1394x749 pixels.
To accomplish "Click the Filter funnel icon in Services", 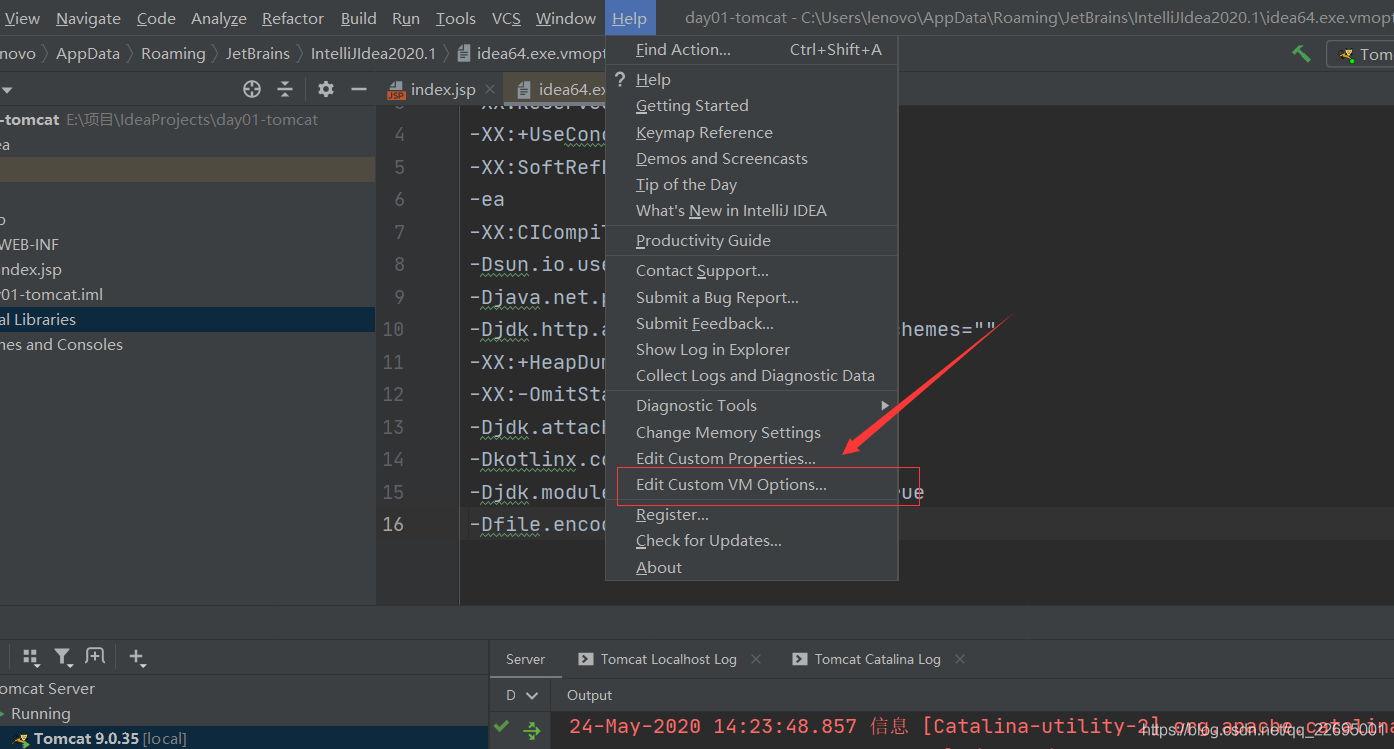I will pyautogui.click(x=63, y=657).
